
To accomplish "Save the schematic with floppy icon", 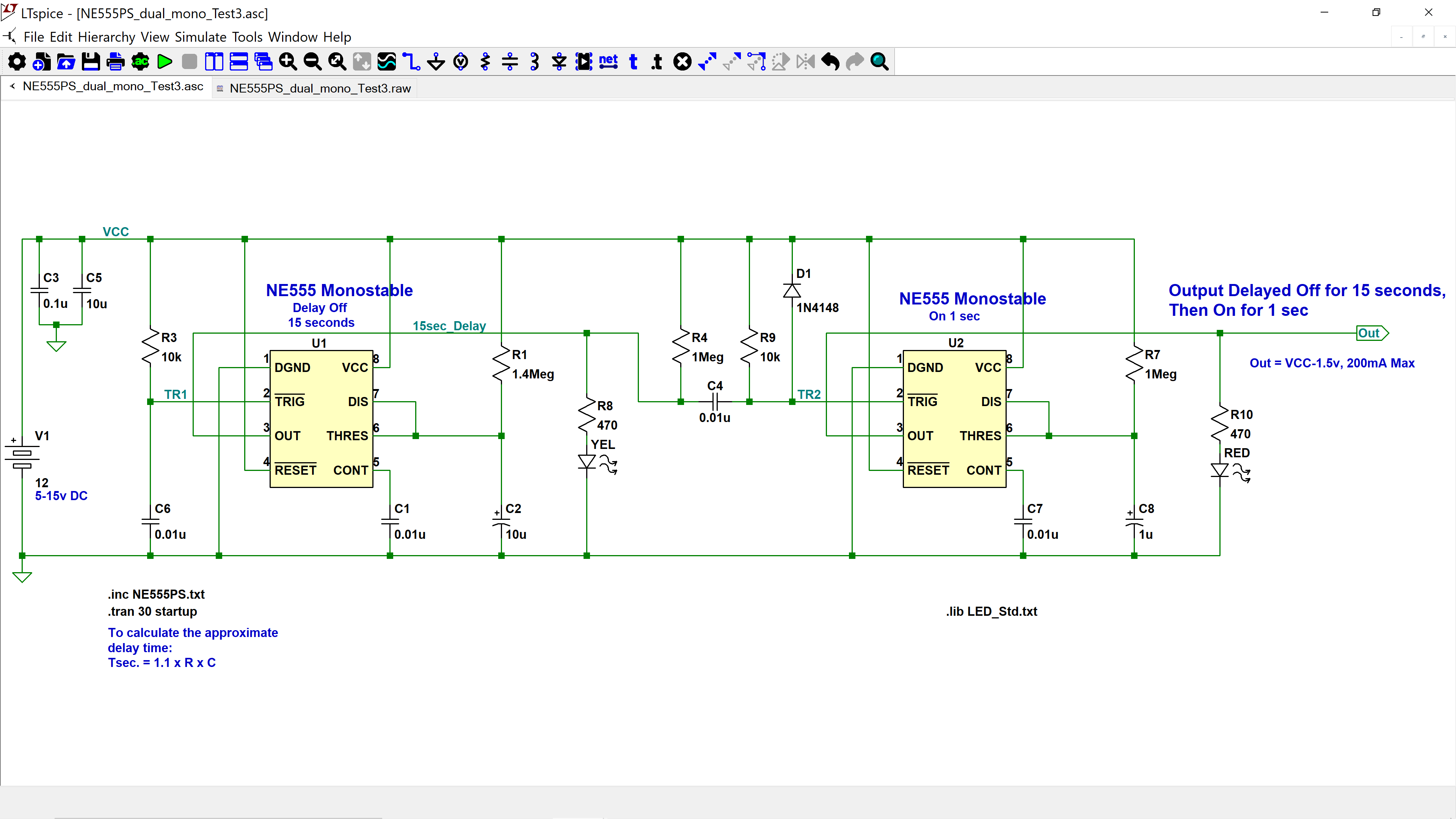I will [91, 61].
